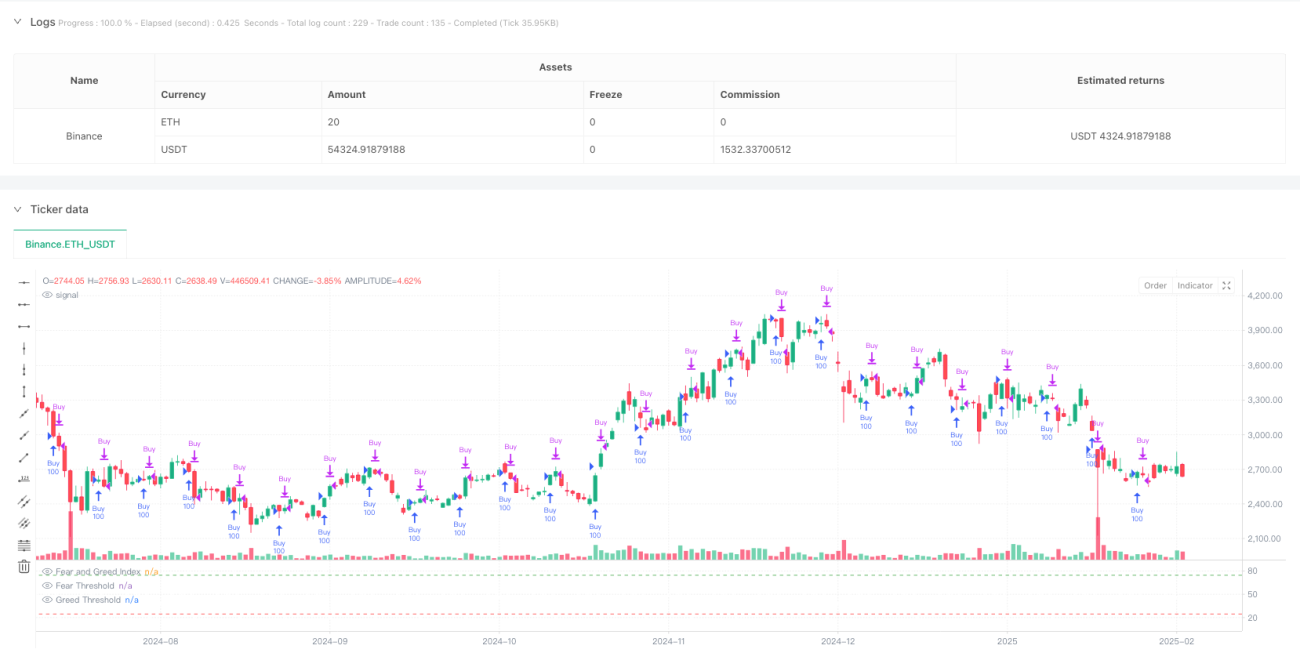This screenshot has width=1300, height=649.
Task: Open the Indicator button on chart
Action: click(1194, 286)
